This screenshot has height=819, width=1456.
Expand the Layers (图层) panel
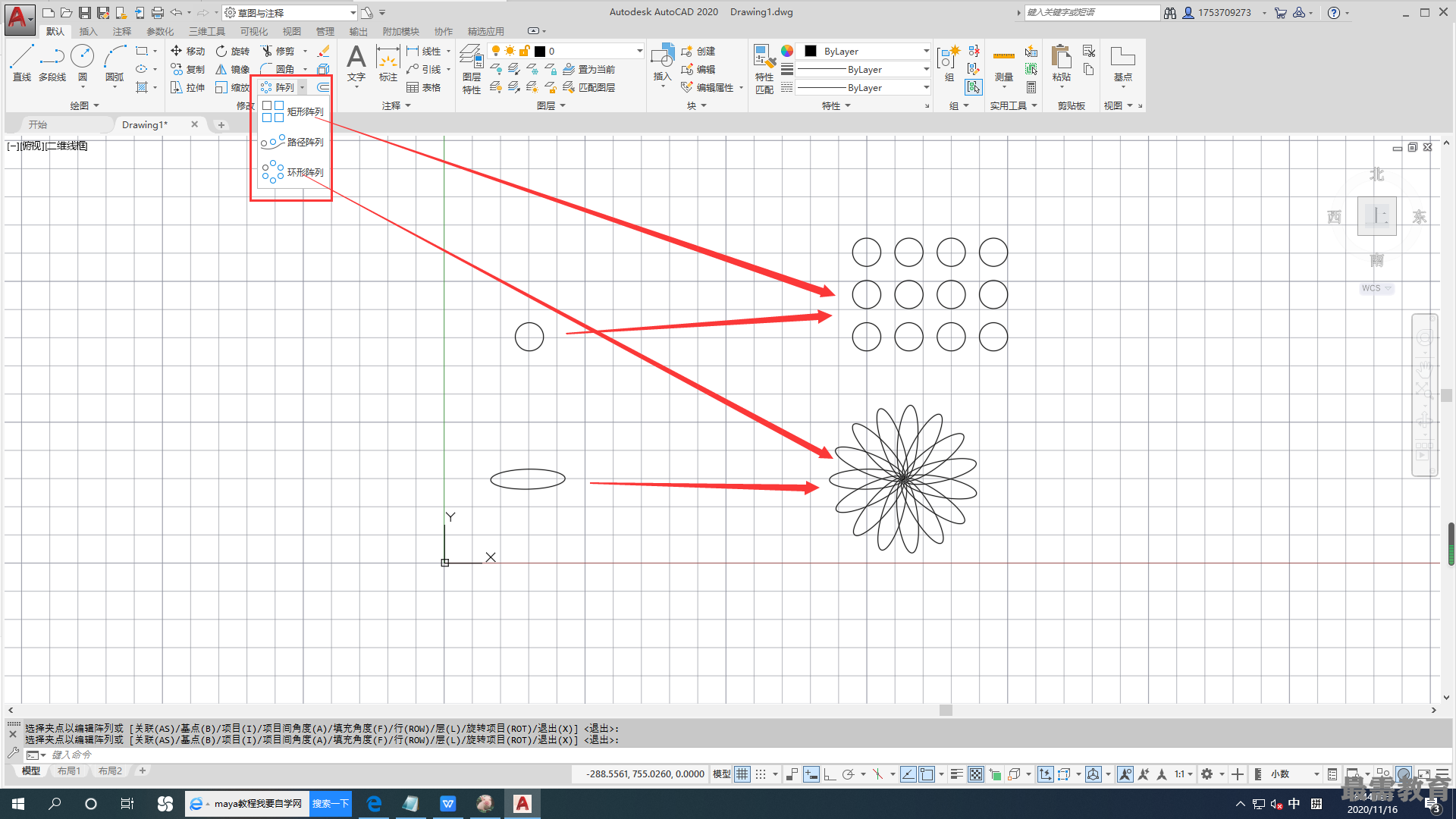[x=551, y=105]
